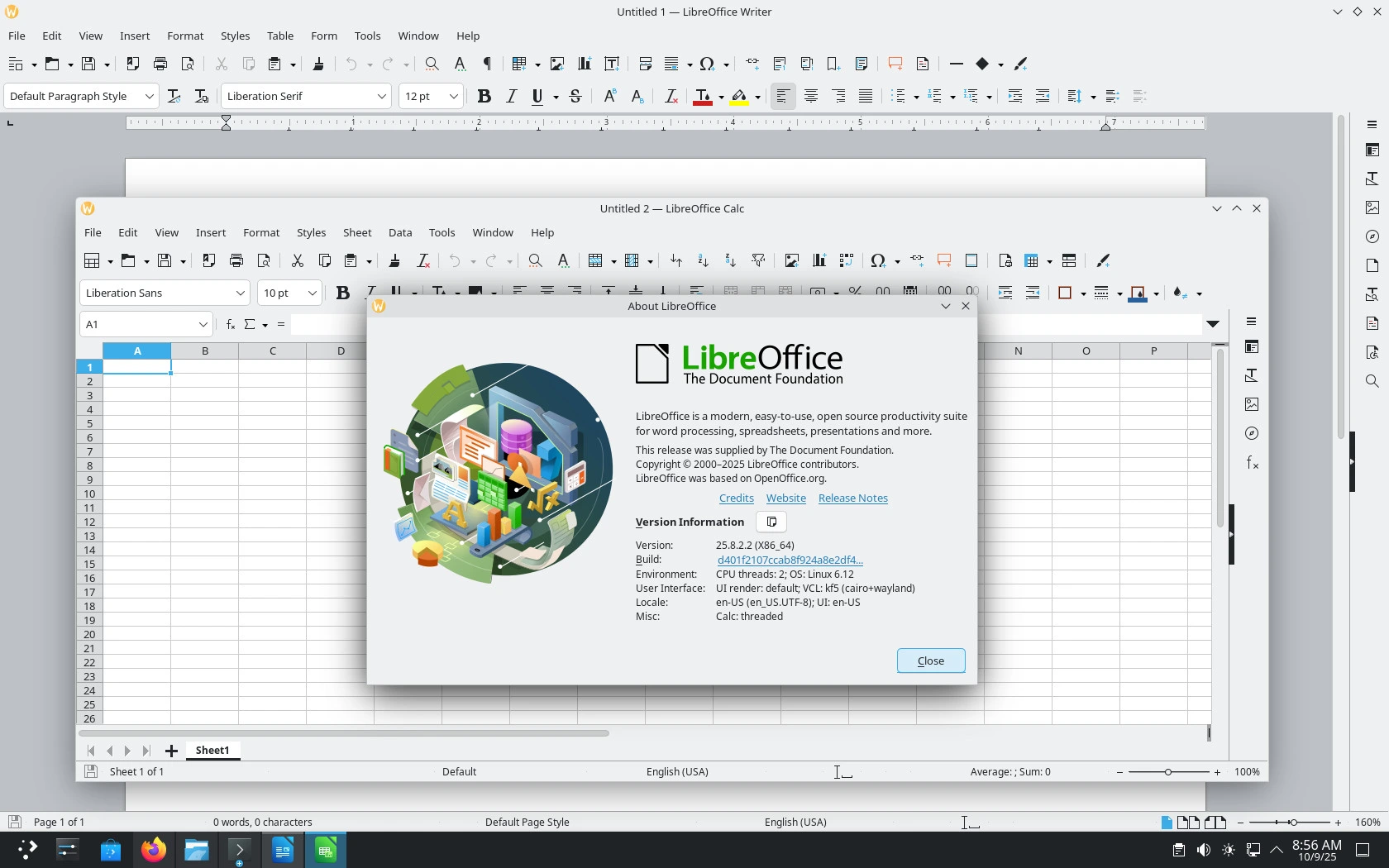Screen dimensions: 1389x868
Task: Click the Calc Sort Ascending icon
Action: [703, 260]
